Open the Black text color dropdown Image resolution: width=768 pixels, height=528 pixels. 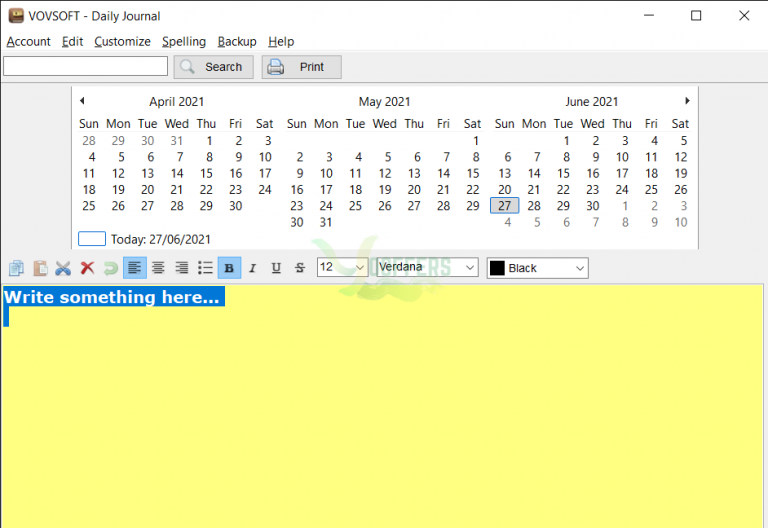click(x=538, y=268)
